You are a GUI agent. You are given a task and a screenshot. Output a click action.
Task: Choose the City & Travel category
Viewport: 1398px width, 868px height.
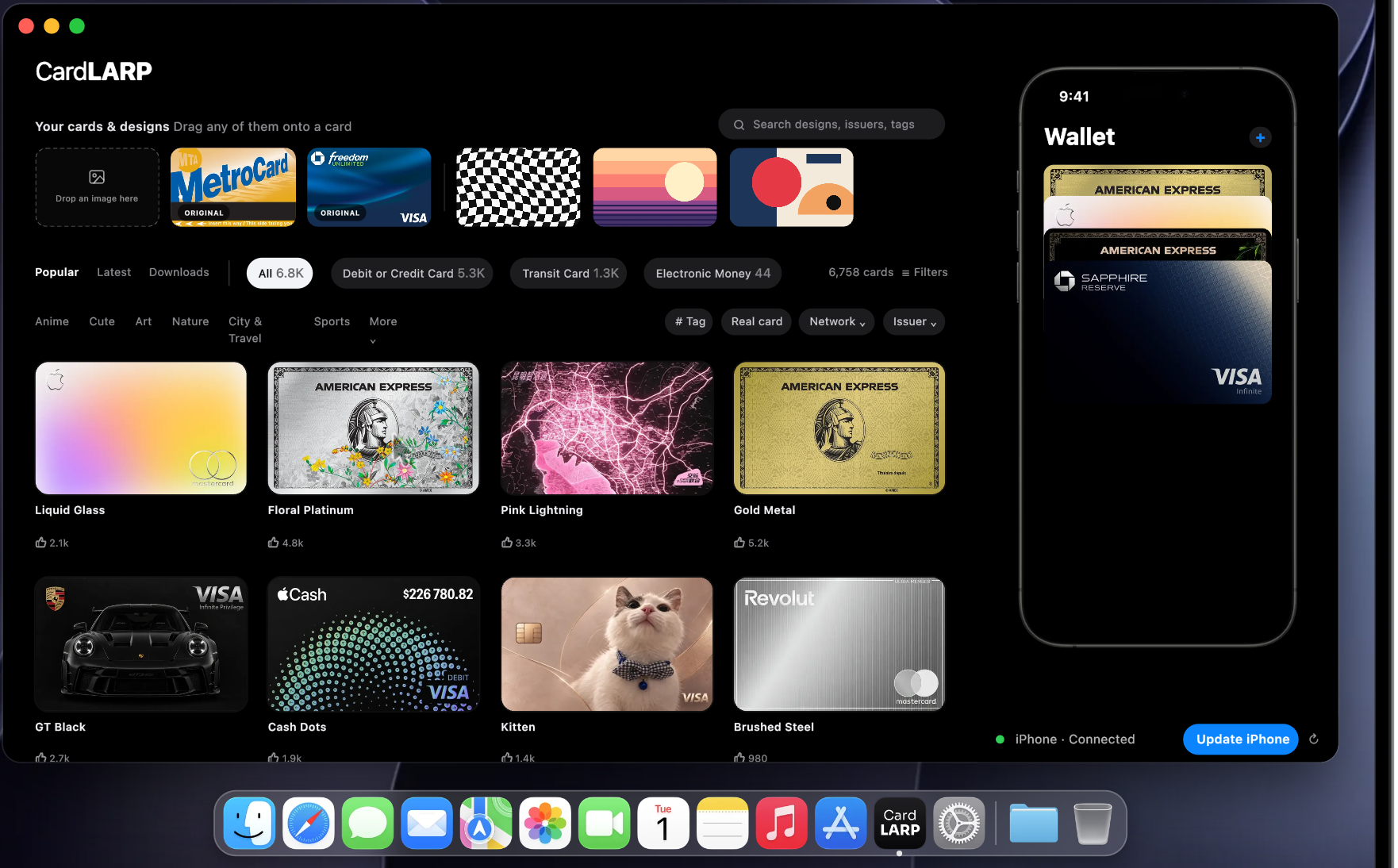point(245,329)
